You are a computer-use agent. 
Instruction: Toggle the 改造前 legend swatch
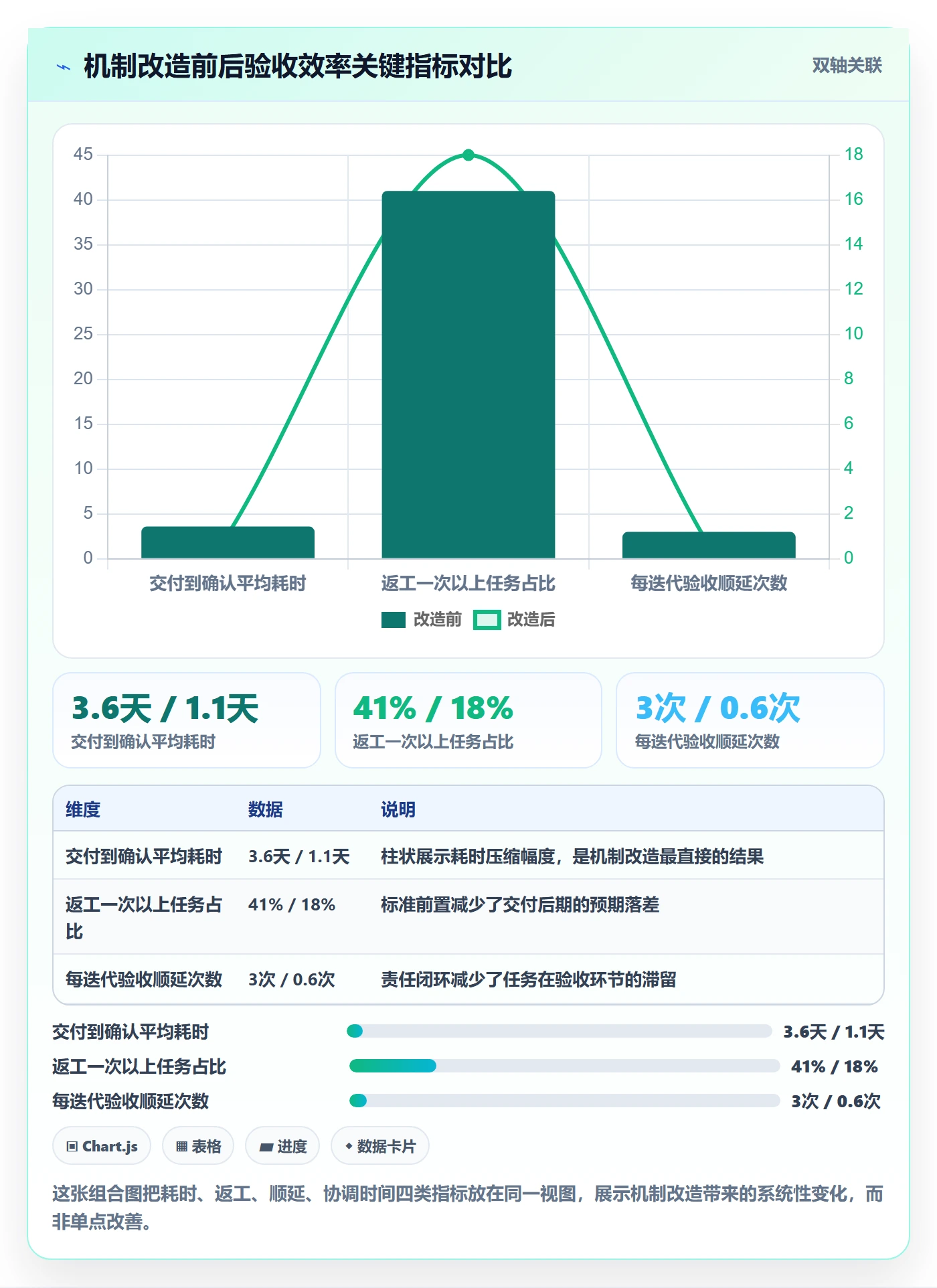394,620
